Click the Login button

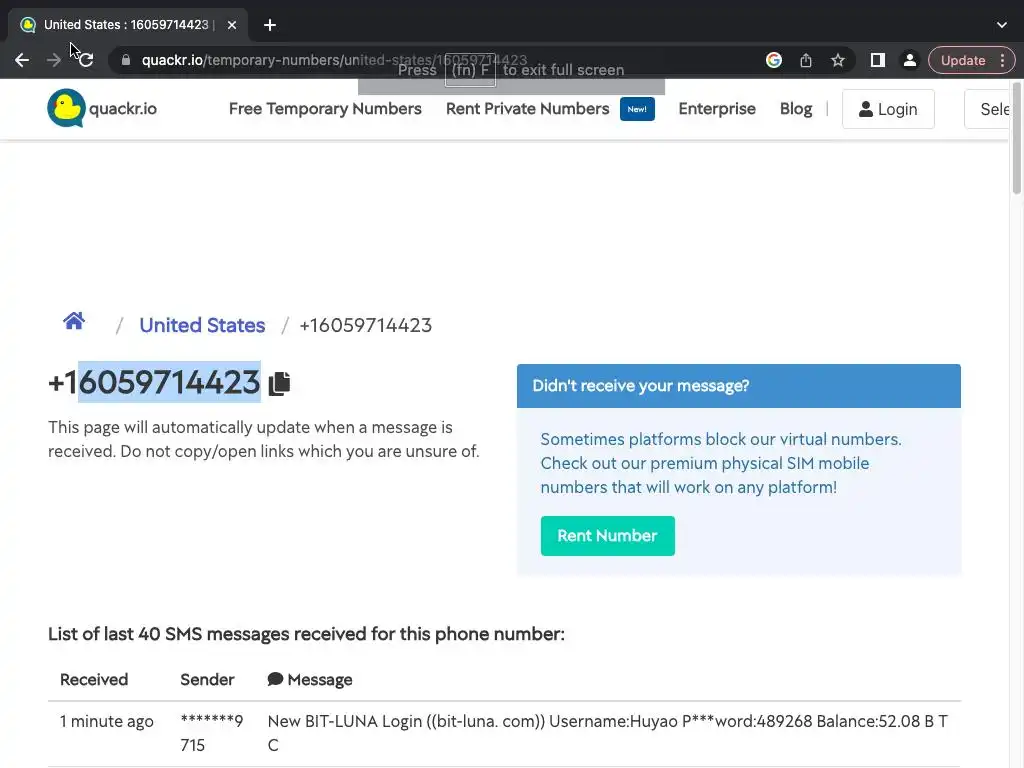(x=888, y=109)
